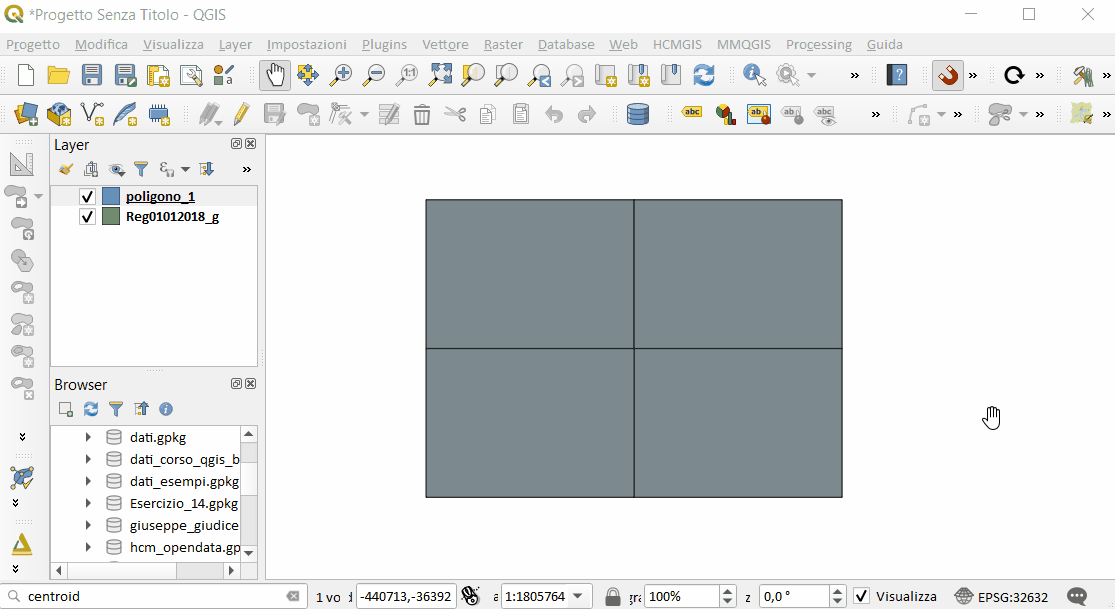Expand Esercizio_14.gpkg in Browser
Screen dimensions: 1115x609
pos(88,503)
